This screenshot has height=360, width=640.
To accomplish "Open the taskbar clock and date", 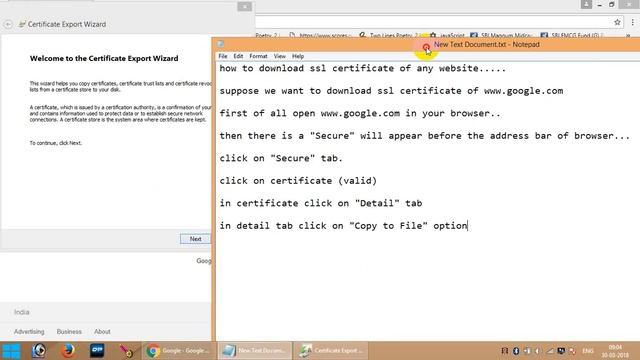I will coord(615,351).
